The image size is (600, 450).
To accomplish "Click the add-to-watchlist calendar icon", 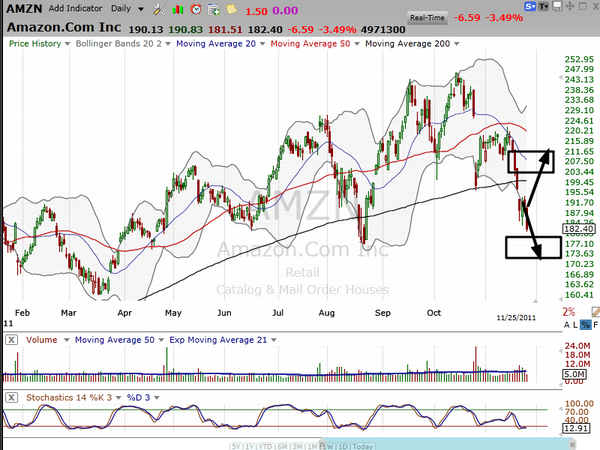I will coord(214,10).
